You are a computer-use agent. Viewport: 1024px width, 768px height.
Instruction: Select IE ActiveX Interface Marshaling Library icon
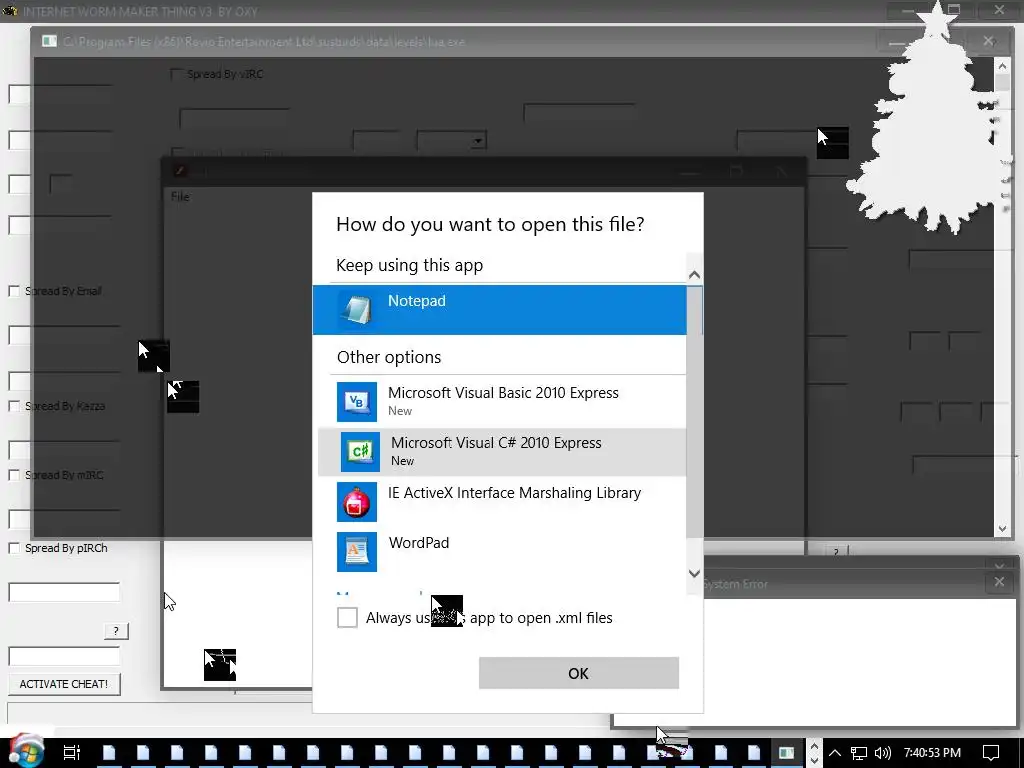(x=357, y=502)
